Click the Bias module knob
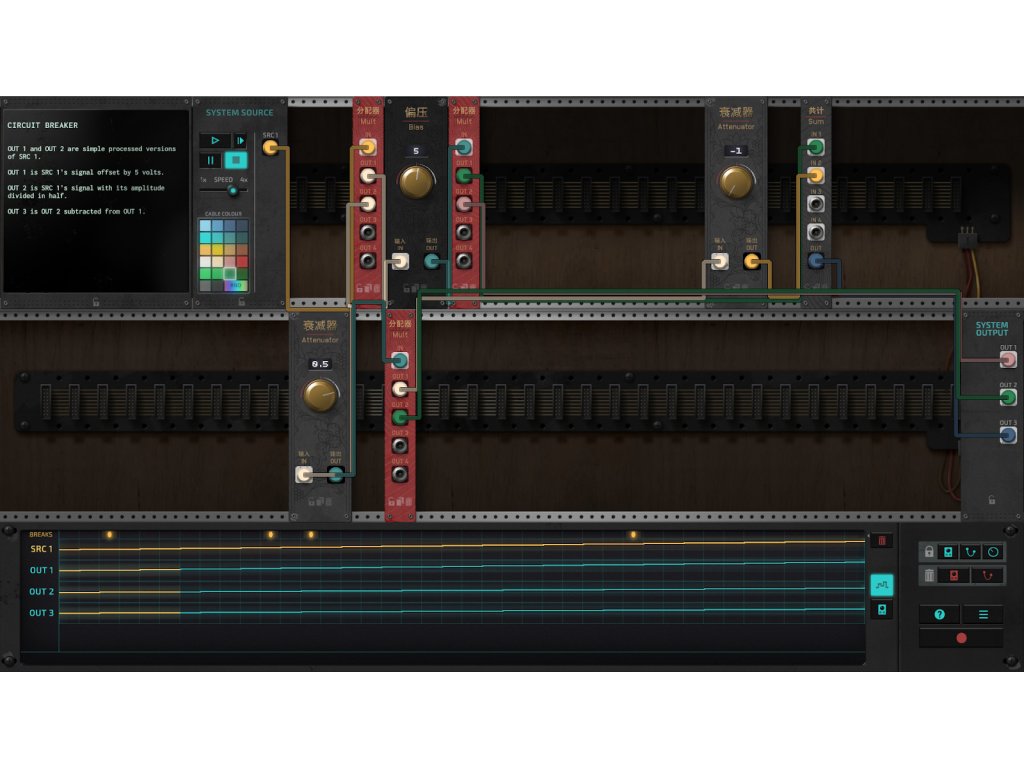 (x=416, y=181)
